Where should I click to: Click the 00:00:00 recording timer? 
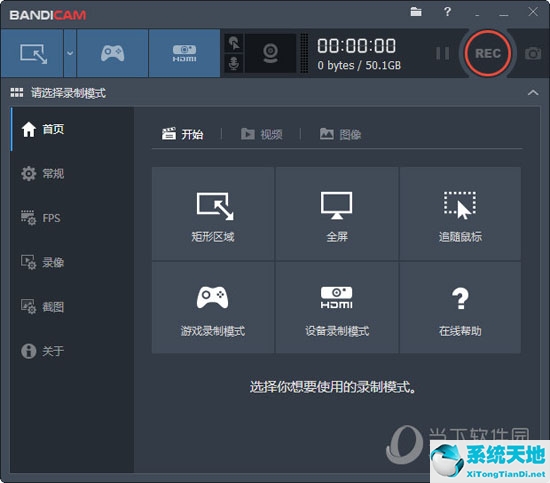coord(356,46)
